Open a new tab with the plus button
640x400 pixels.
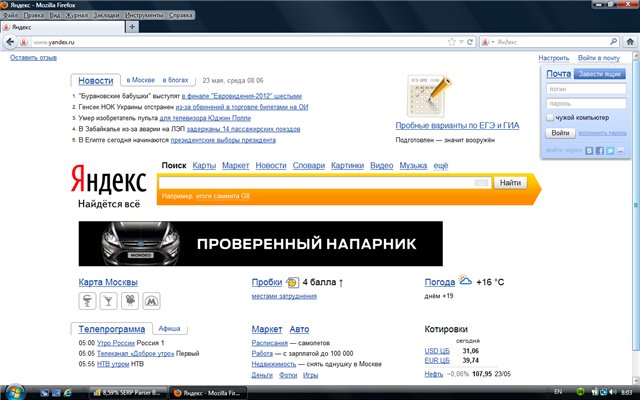(x=132, y=27)
